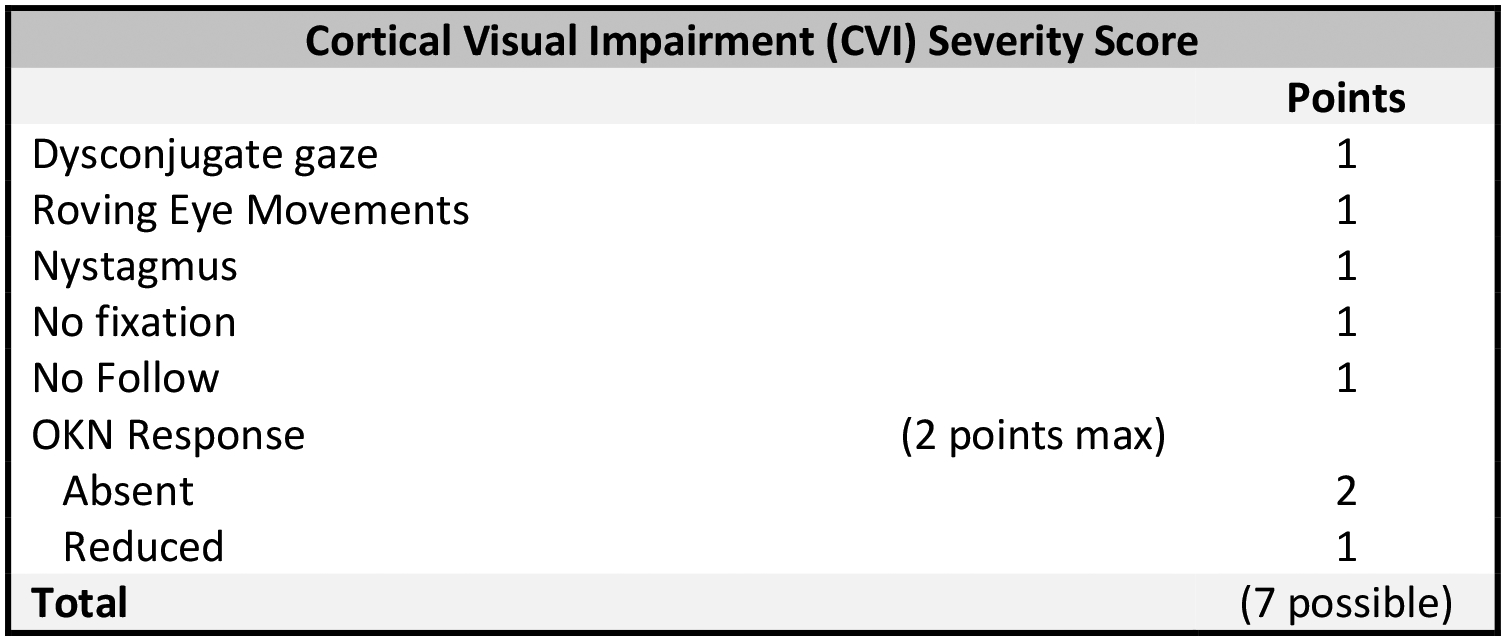Image resolution: width=1506 pixels, height=642 pixels.
Task: Click the point value for Dysconjugate gaze
Action: coord(1346,155)
